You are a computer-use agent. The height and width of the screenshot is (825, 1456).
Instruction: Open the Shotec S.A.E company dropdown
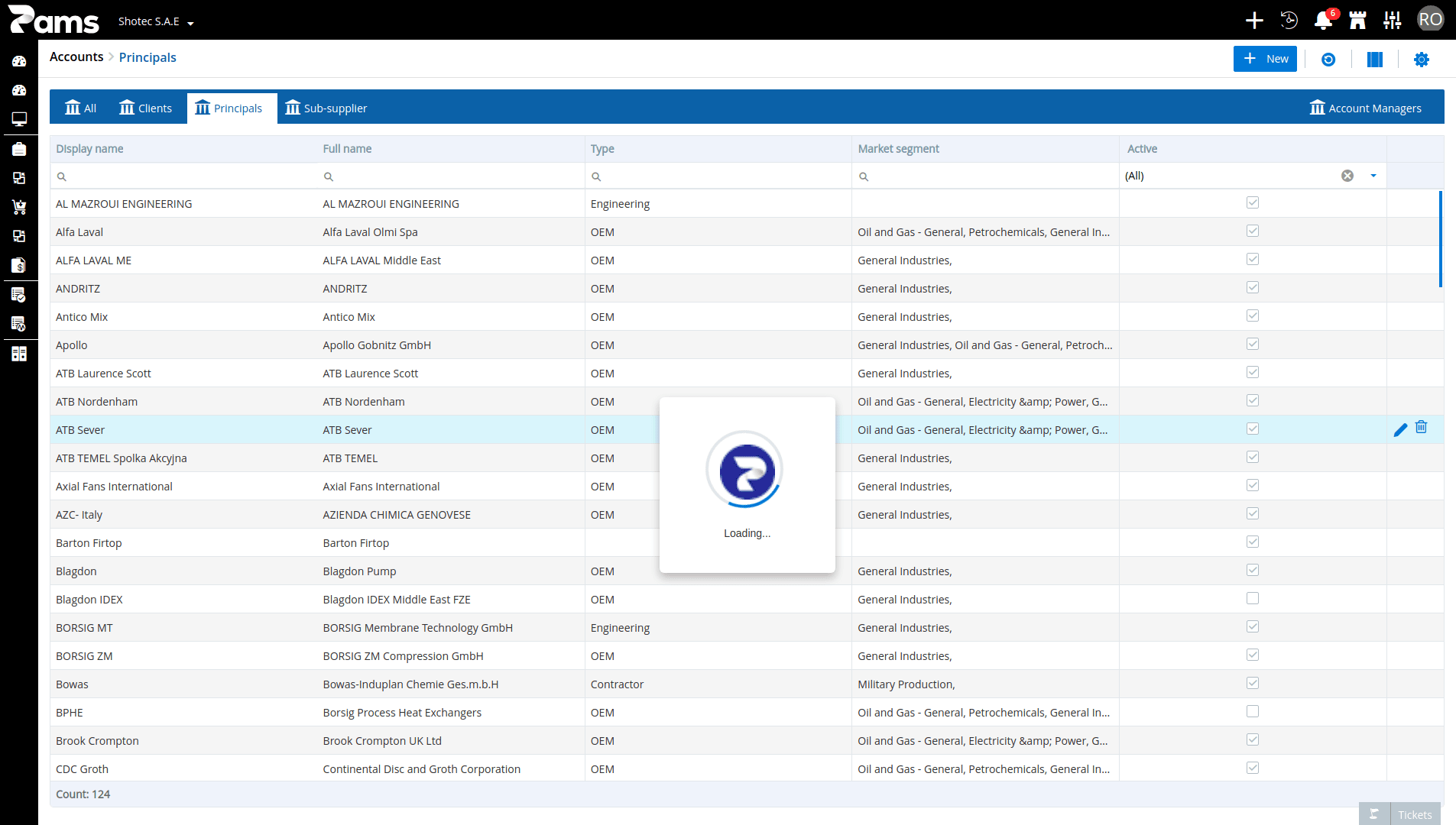[x=156, y=21]
